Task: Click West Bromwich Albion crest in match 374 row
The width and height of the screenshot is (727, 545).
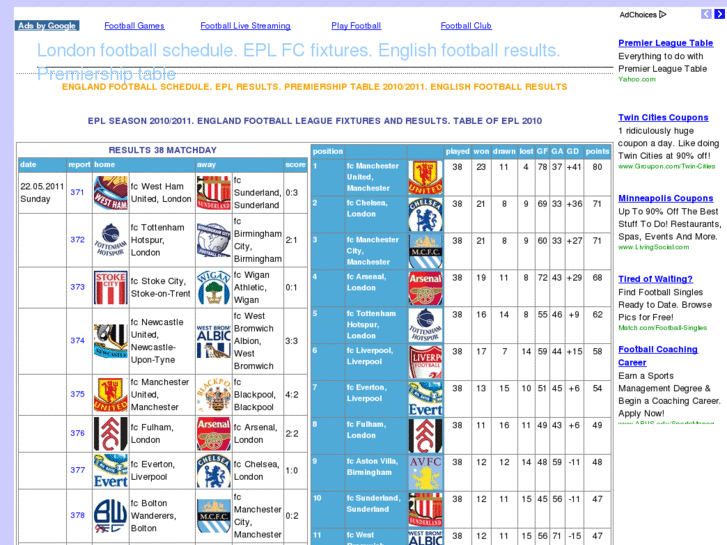Action: coord(213,341)
